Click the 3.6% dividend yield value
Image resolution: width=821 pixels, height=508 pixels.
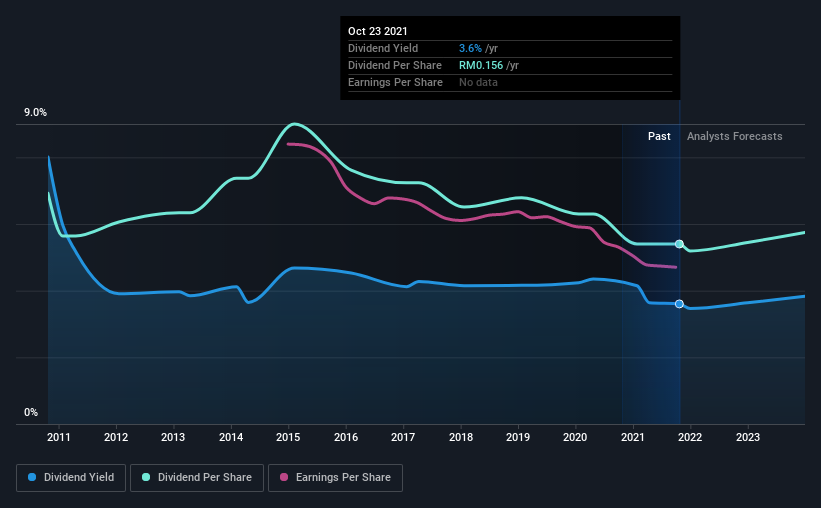[x=470, y=48]
